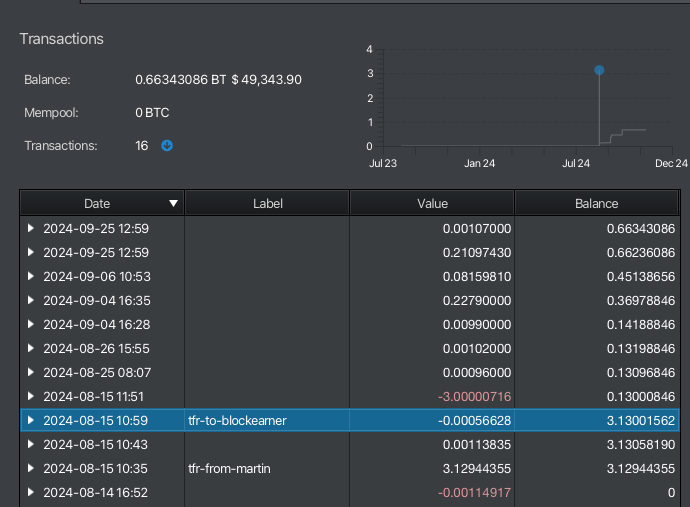
Task: Expand the tfr-to-blockearner transaction row
Action: pyautogui.click(x=31, y=420)
